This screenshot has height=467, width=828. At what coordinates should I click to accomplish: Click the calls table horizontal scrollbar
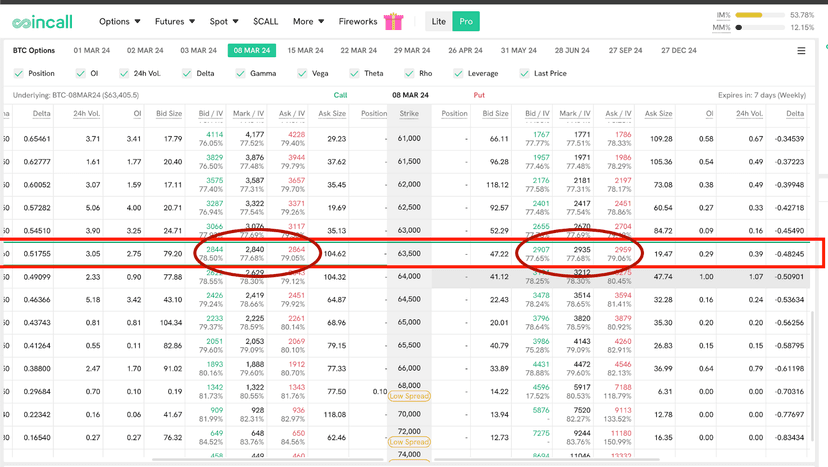(267, 460)
